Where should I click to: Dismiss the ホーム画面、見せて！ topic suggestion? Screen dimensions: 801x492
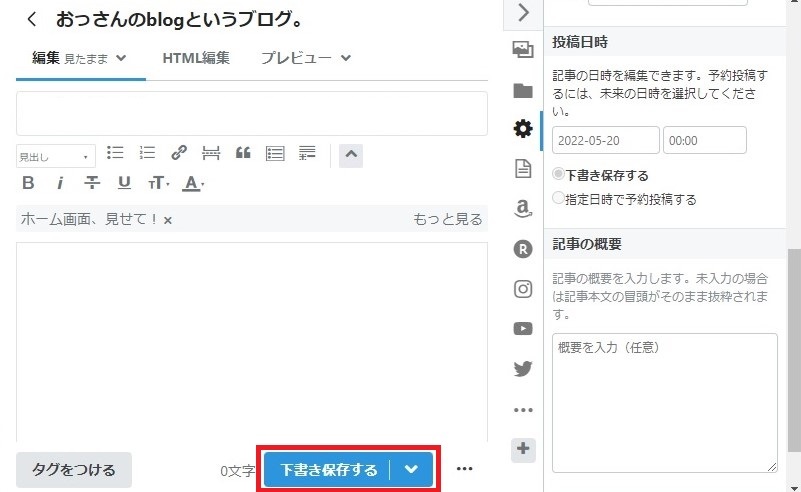168,220
